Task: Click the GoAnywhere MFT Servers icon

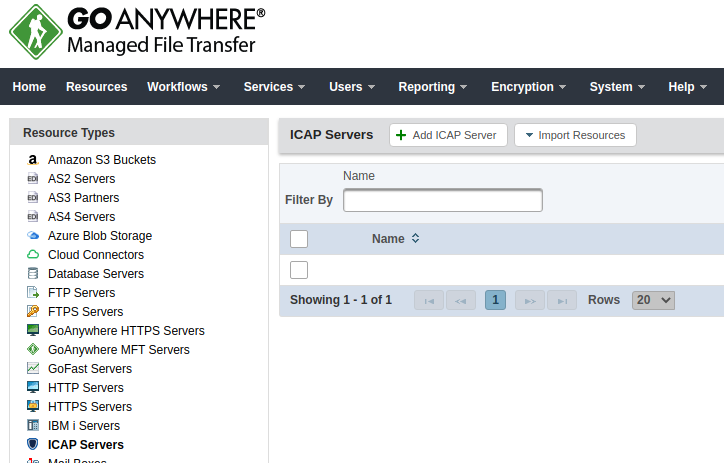Action: tap(32, 350)
